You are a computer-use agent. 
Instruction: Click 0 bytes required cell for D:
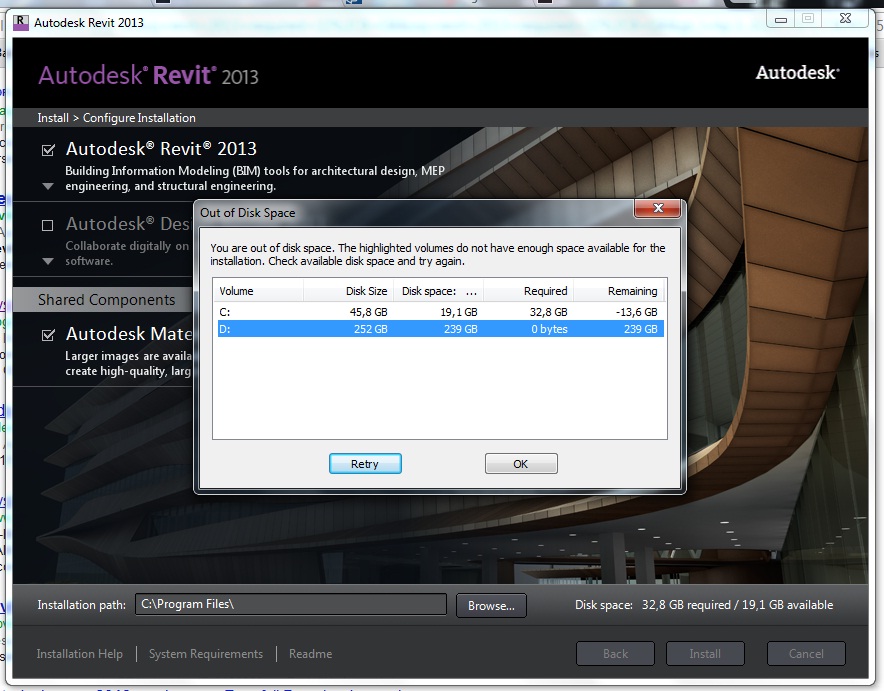click(549, 329)
